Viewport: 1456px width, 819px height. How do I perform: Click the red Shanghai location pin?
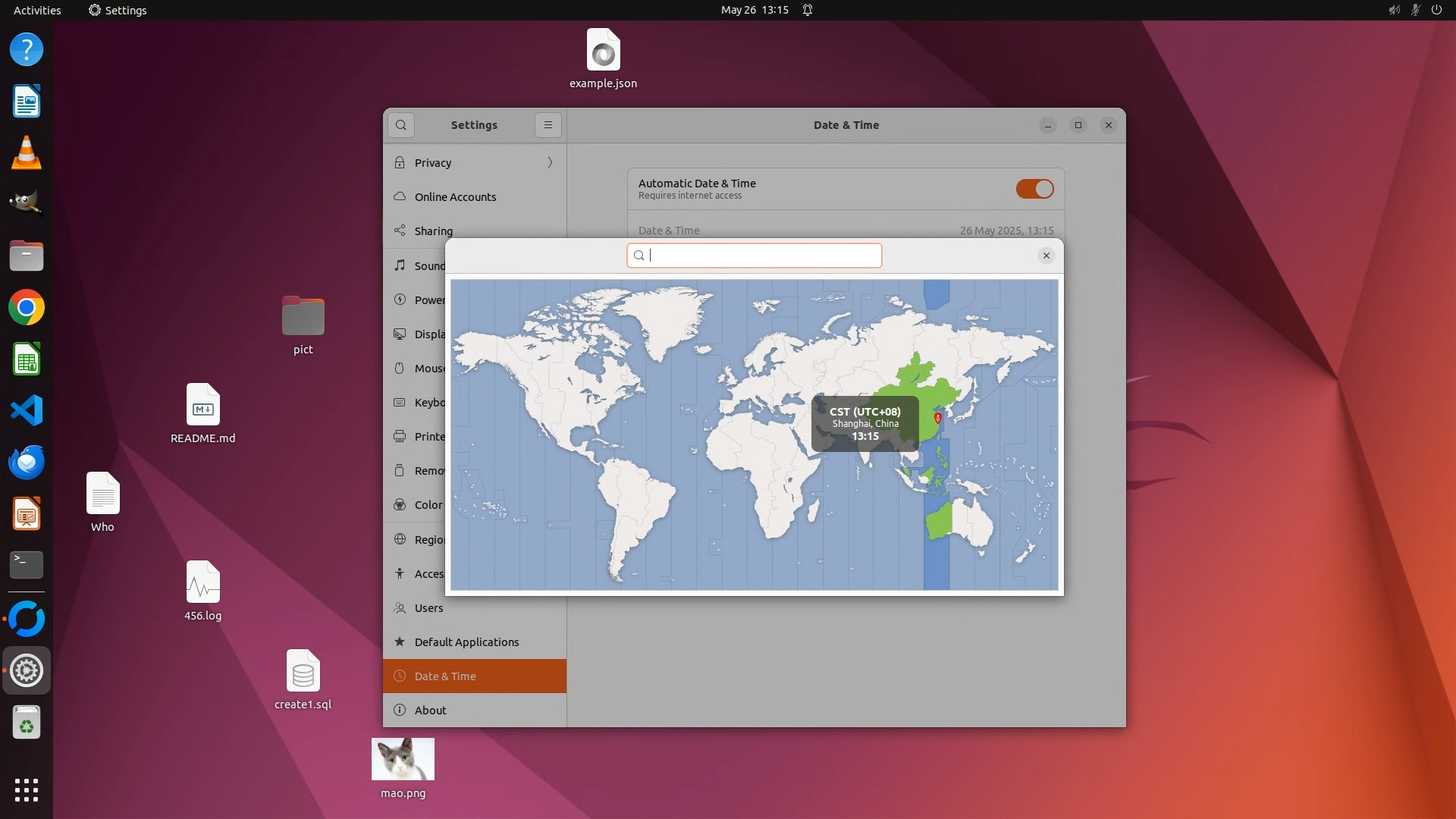tap(938, 418)
